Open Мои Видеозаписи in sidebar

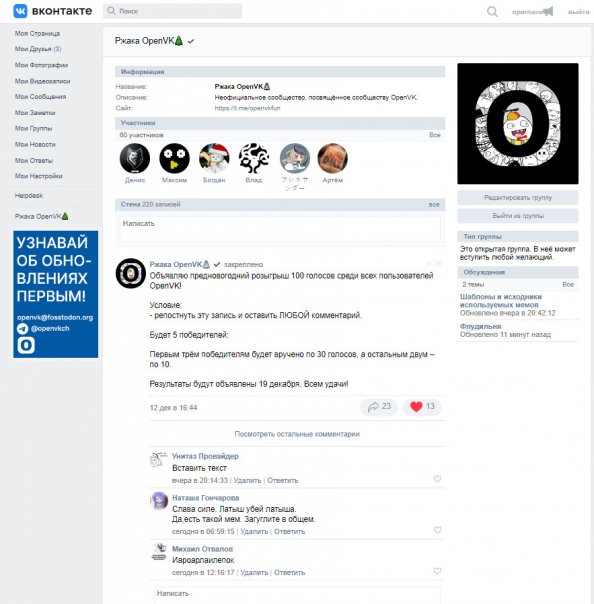(x=42, y=81)
